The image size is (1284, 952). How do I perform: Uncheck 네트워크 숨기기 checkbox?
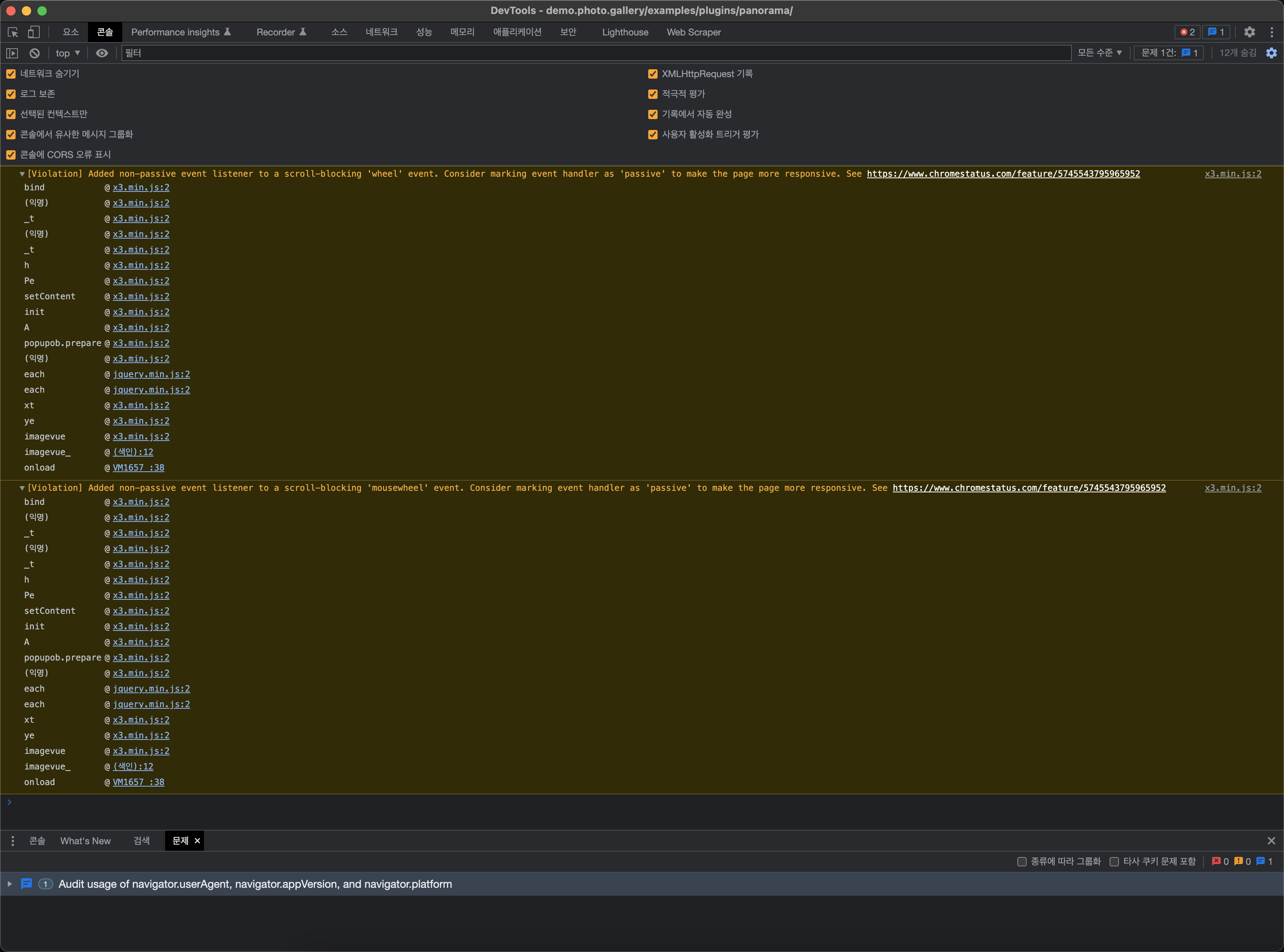11,74
